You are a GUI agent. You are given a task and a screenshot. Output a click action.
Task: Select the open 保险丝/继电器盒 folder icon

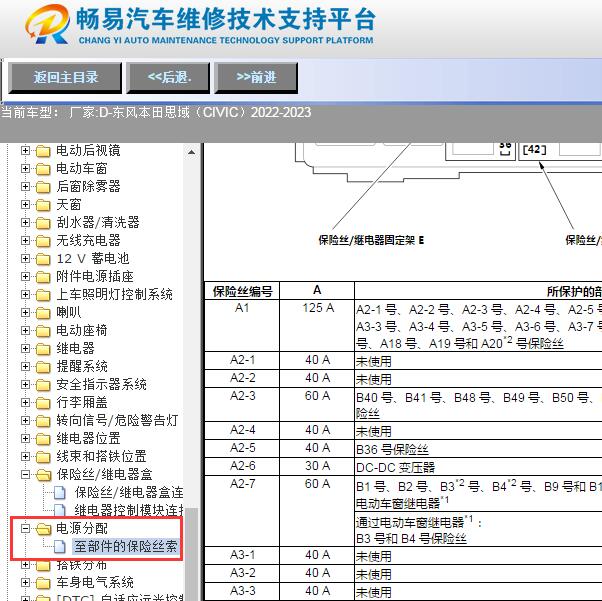click(x=44, y=475)
